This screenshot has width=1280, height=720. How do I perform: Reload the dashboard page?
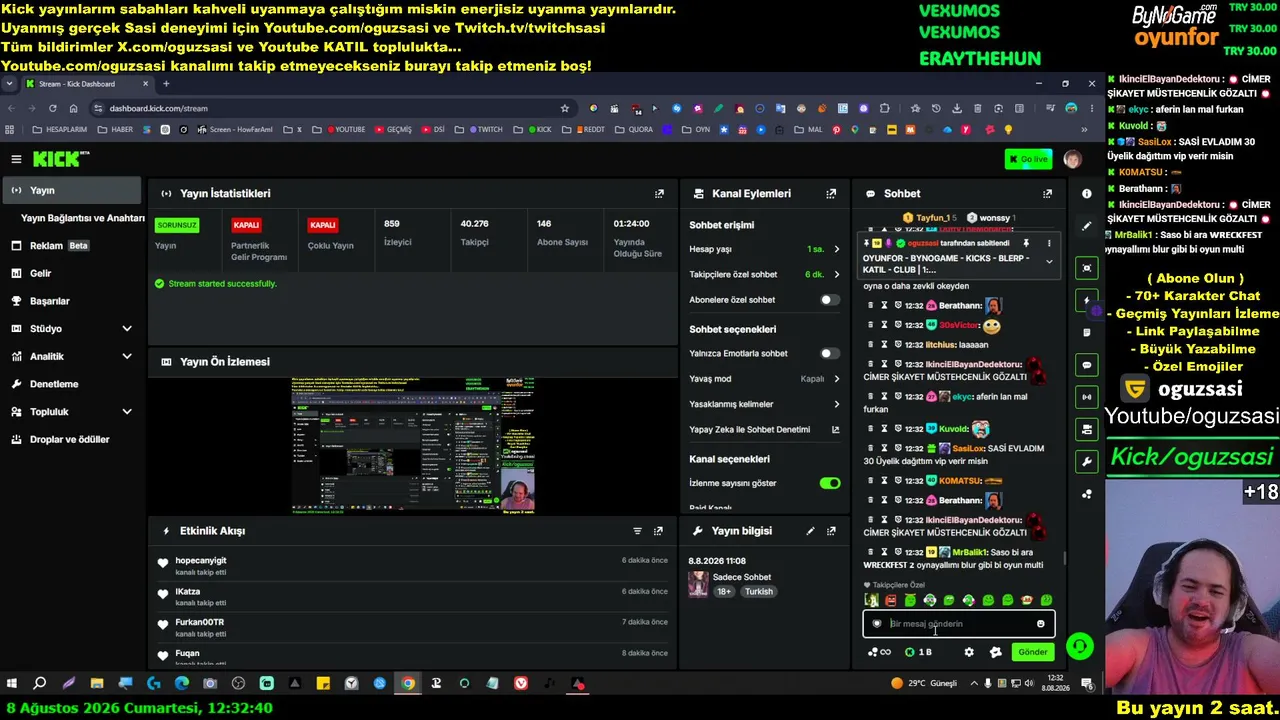coord(52,108)
